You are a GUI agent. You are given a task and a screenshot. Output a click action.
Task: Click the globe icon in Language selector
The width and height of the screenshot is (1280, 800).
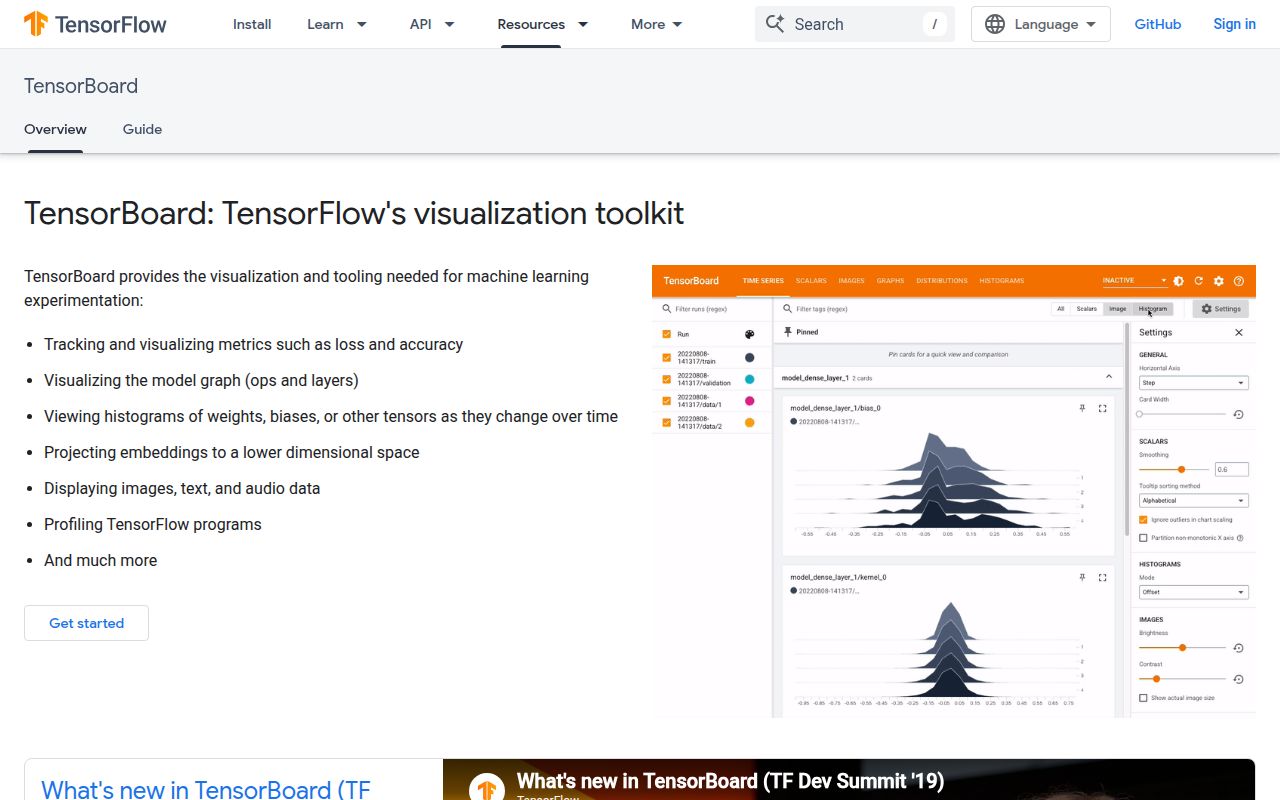point(995,24)
